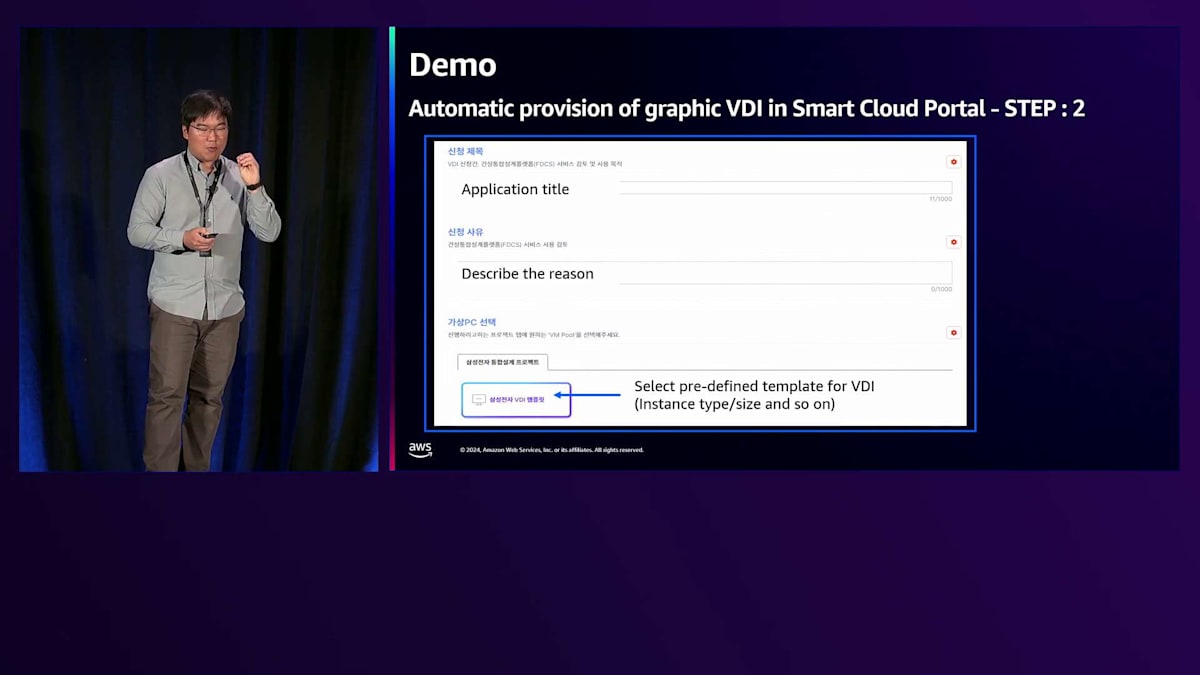The height and width of the screenshot is (675, 1200).
Task: Click the red gear icon beside 가상PC 선택
Action: pyautogui.click(x=953, y=332)
